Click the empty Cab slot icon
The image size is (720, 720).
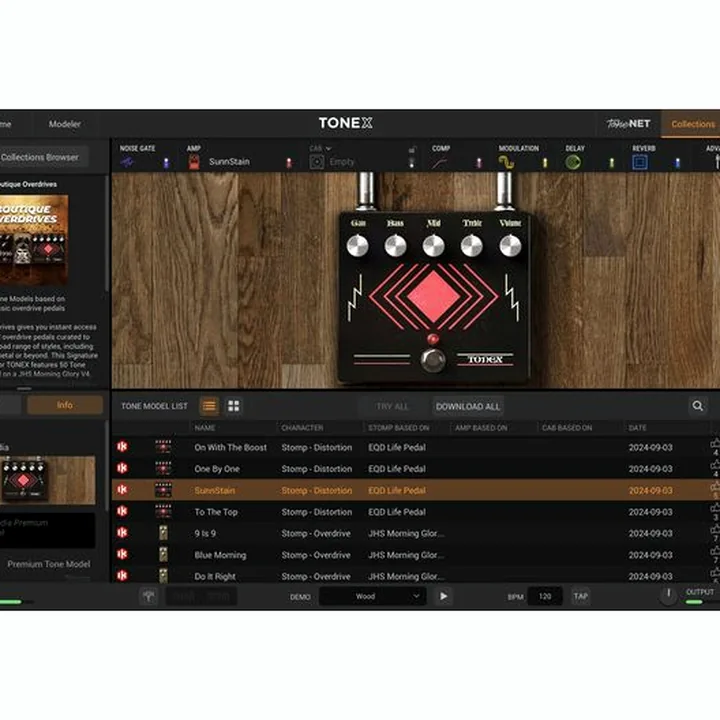click(317, 162)
